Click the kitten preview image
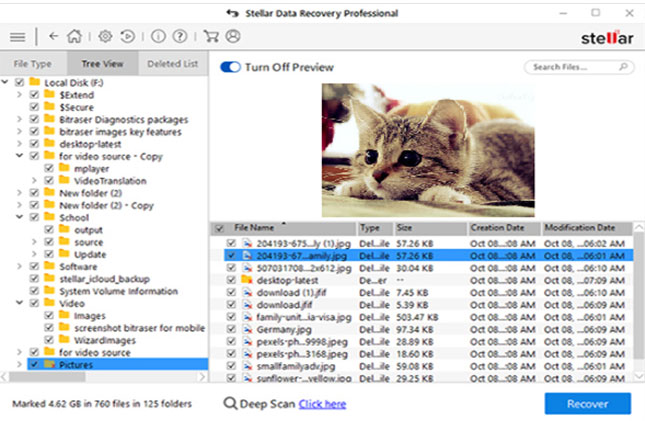This screenshot has height=421, width=645. tap(428, 150)
